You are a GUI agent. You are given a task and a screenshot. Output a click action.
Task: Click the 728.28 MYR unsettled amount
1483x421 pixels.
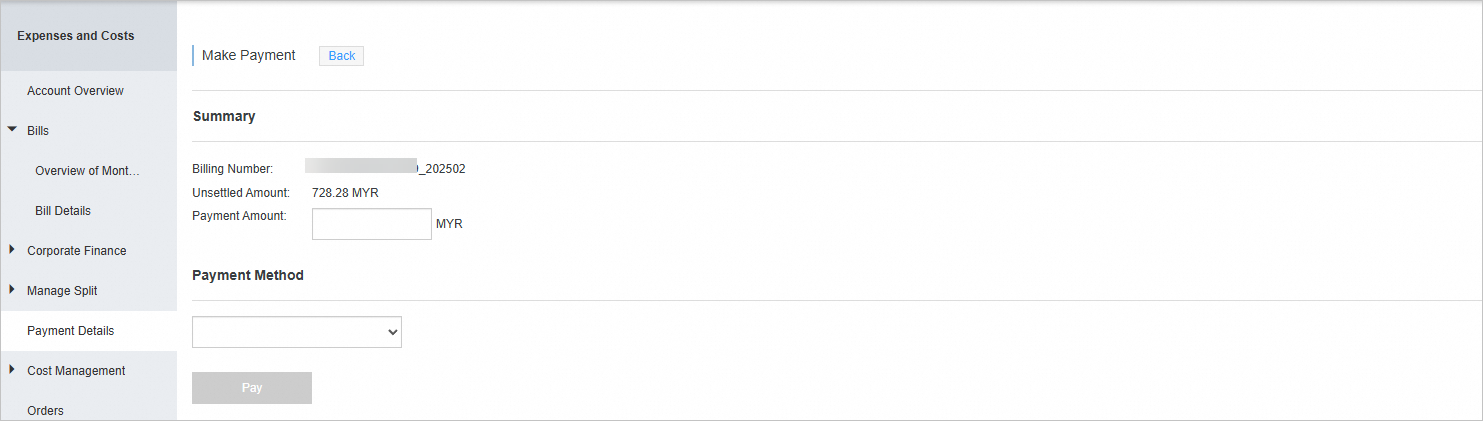pos(345,193)
